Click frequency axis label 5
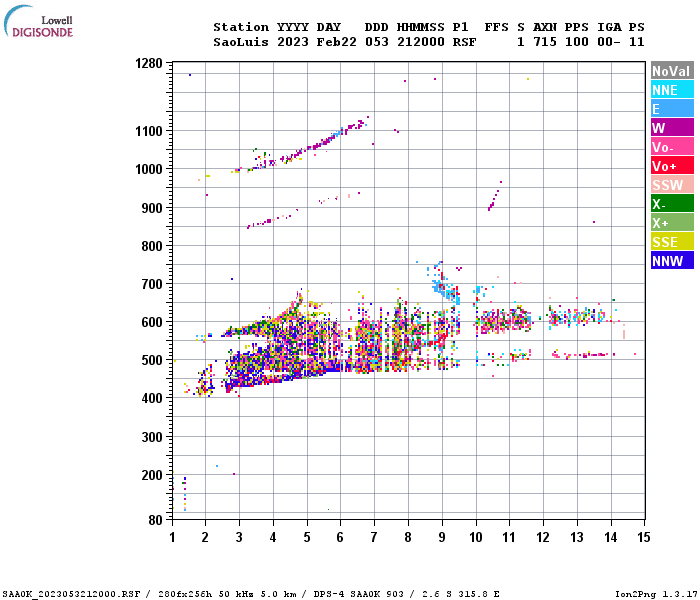 click(307, 537)
